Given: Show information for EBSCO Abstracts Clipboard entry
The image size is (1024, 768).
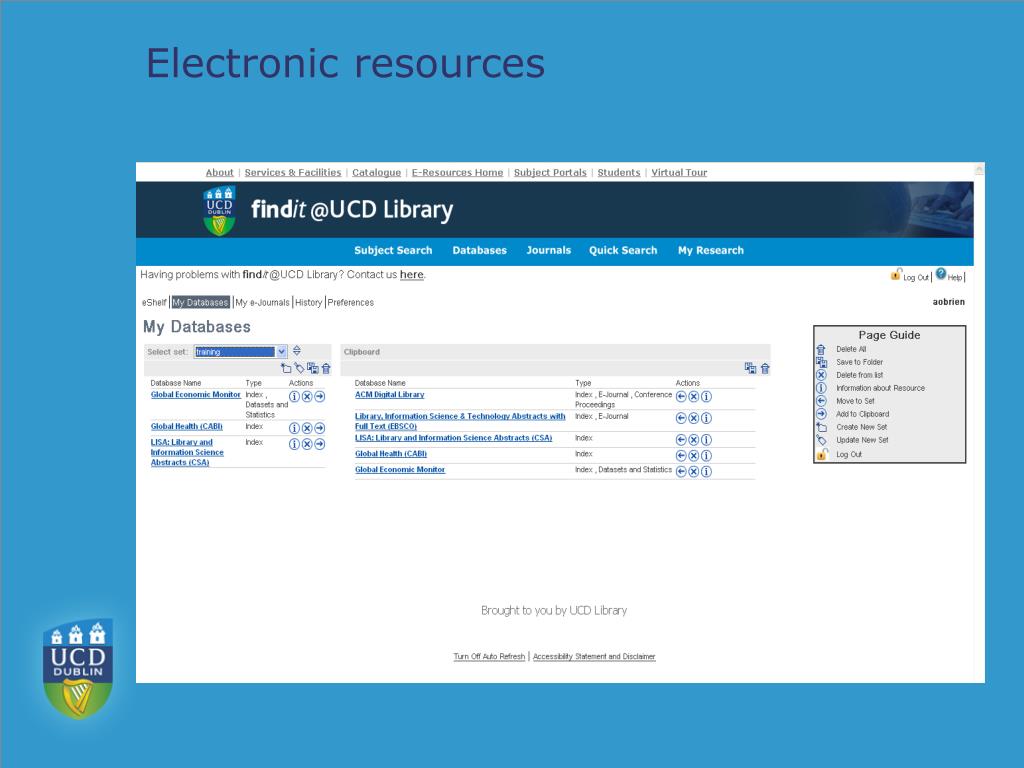Looking at the screenshot, I should 706,418.
